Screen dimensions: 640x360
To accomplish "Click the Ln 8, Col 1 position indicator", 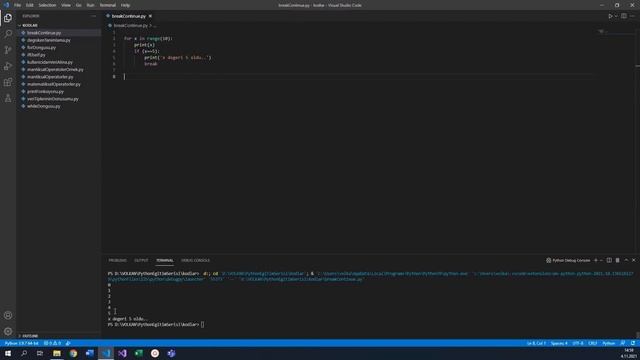I will coord(536,343).
